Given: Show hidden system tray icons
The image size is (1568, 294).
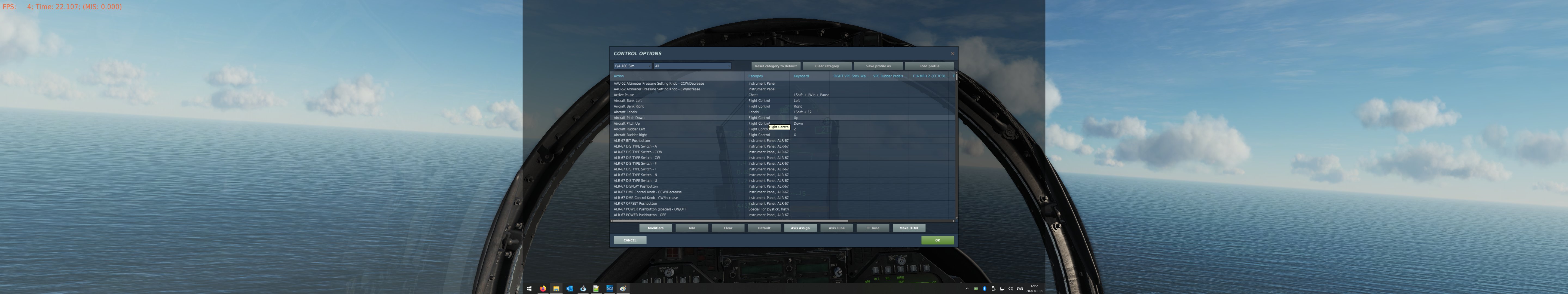Looking at the screenshot, I should pyautogui.click(x=967, y=289).
